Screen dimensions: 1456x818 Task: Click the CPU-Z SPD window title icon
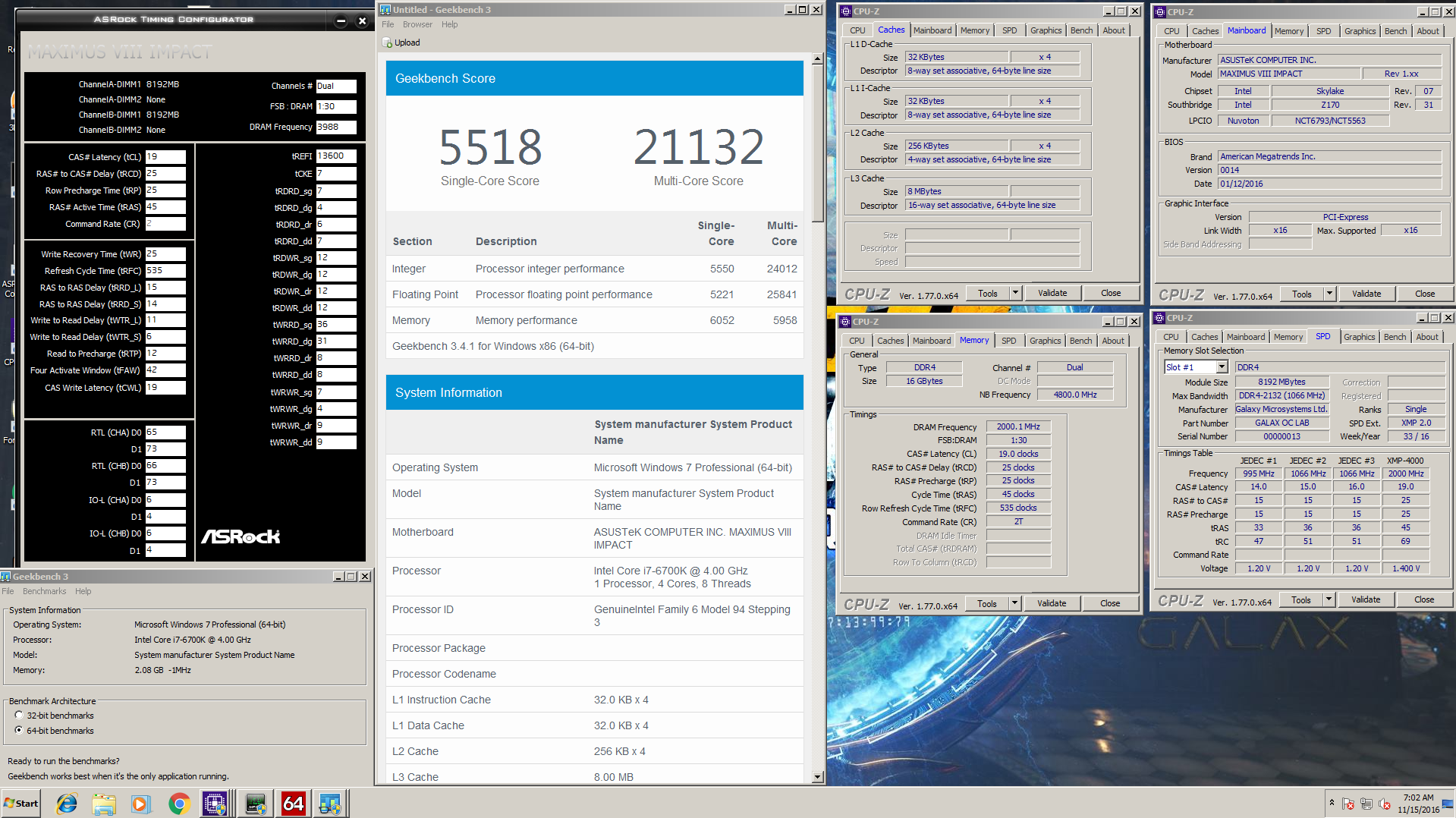[1159, 318]
